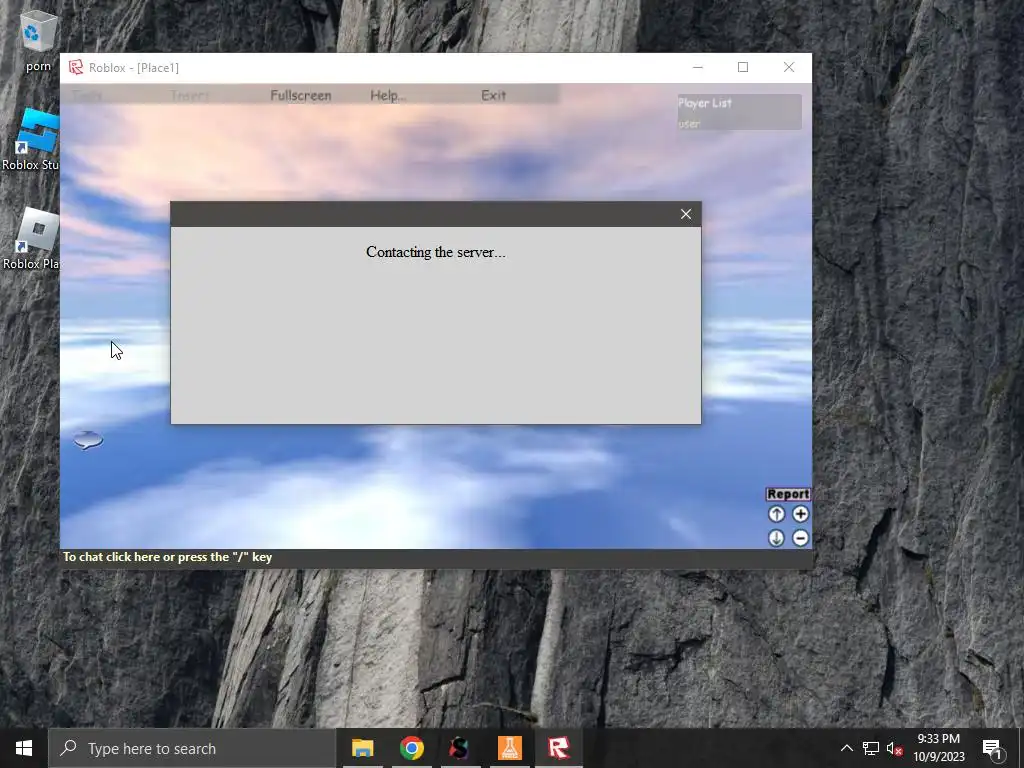This screenshot has height=768, width=1024.
Task: Open the notification center icon
Action: pos(992,748)
